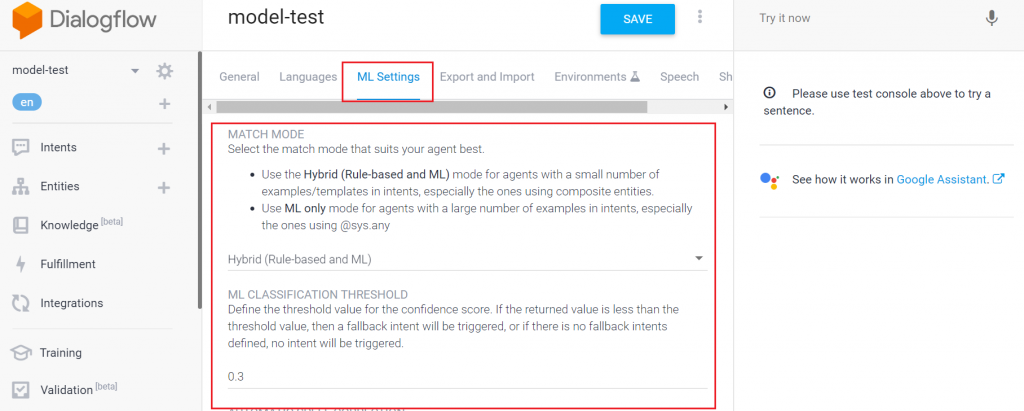
Task: Click the Integrations sync icon
Action: [20, 303]
